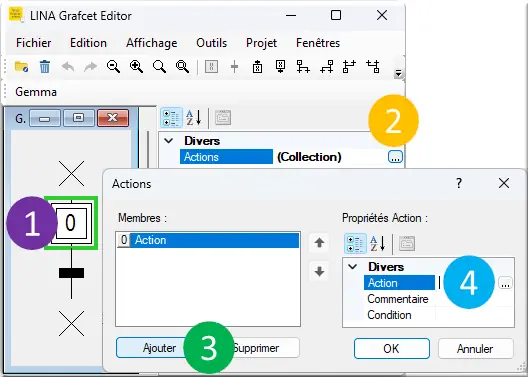
Task: Open the Fichier menu
Action: (34, 43)
